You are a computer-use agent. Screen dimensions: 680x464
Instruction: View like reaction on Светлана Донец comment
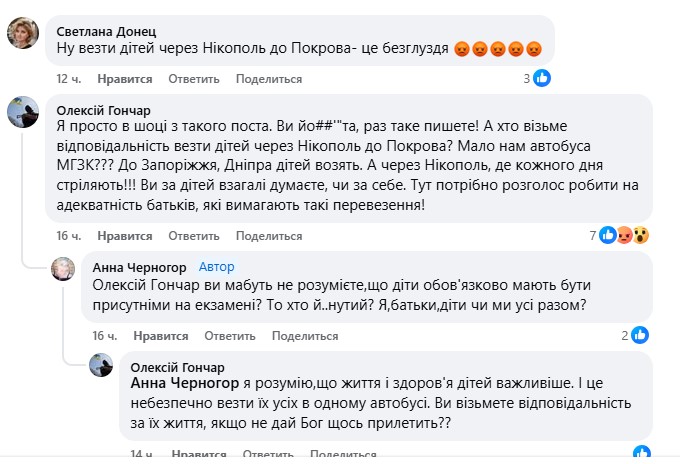tap(542, 78)
